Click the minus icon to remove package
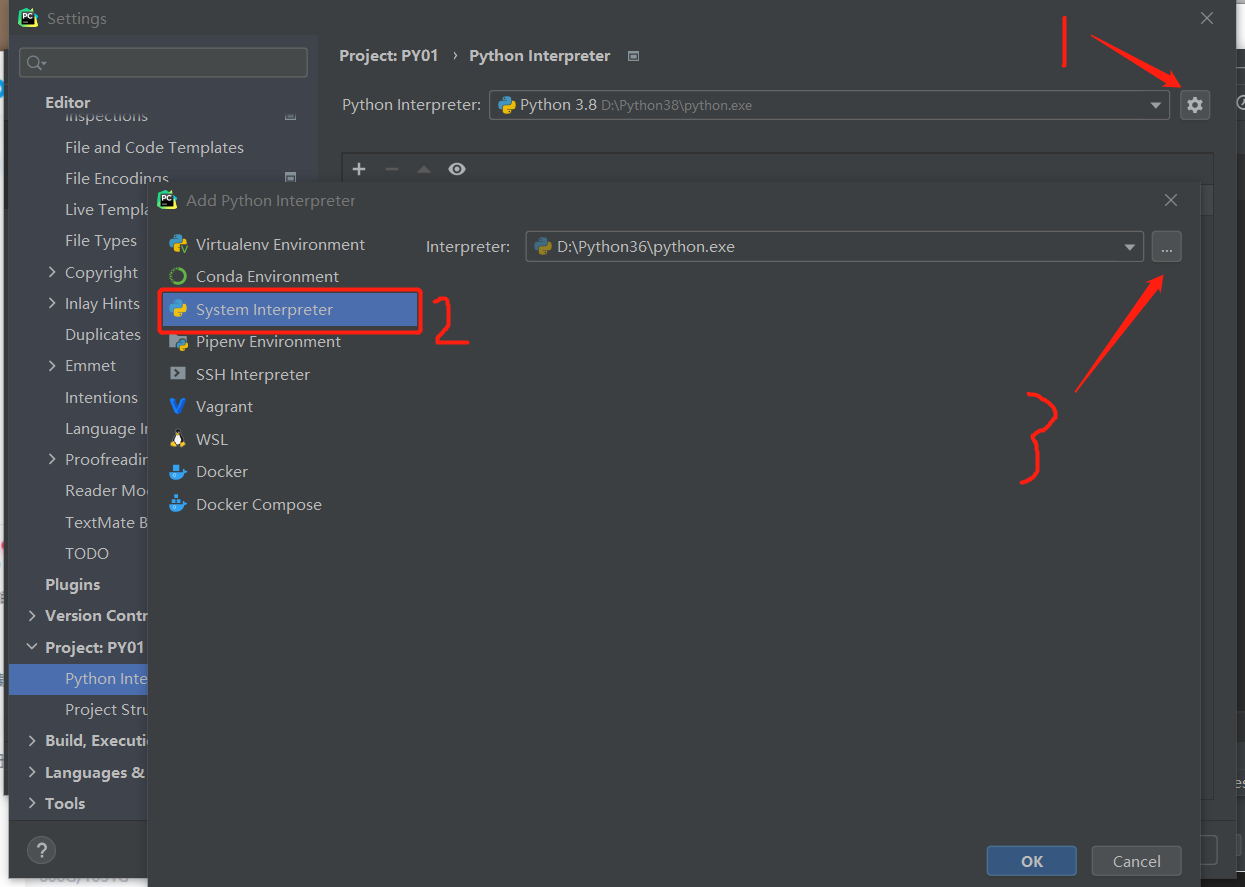 392,169
